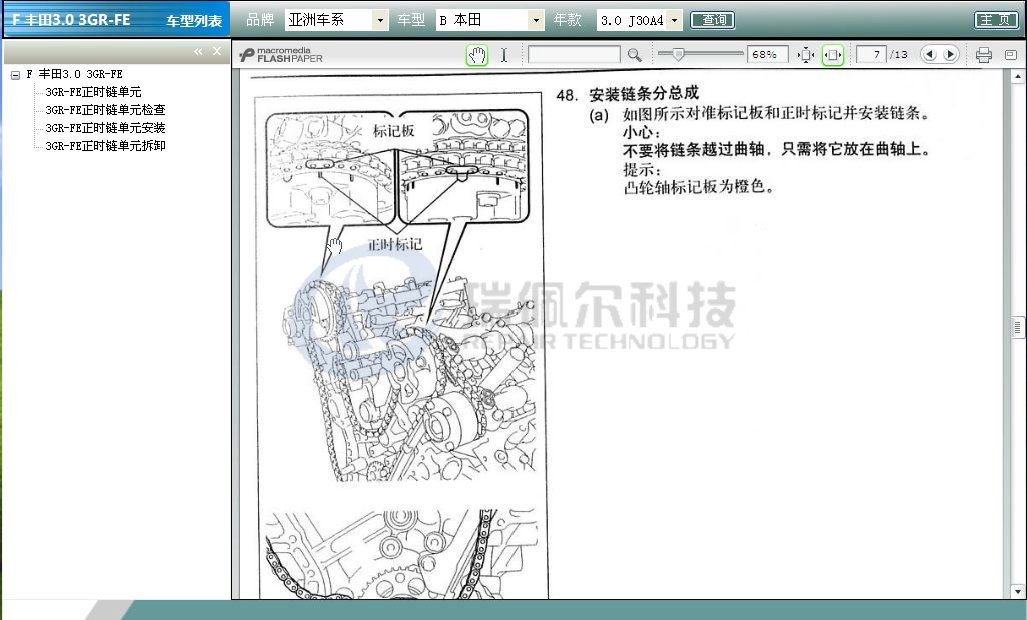This screenshot has width=1027, height=620.
Task: Click the 查询 query button
Action: pyautogui.click(x=712, y=20)
